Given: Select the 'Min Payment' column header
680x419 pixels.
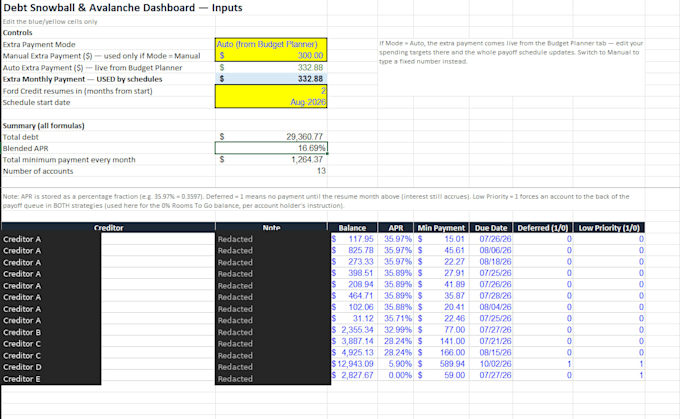Looking at the screenshot, I should click(441, 228).
